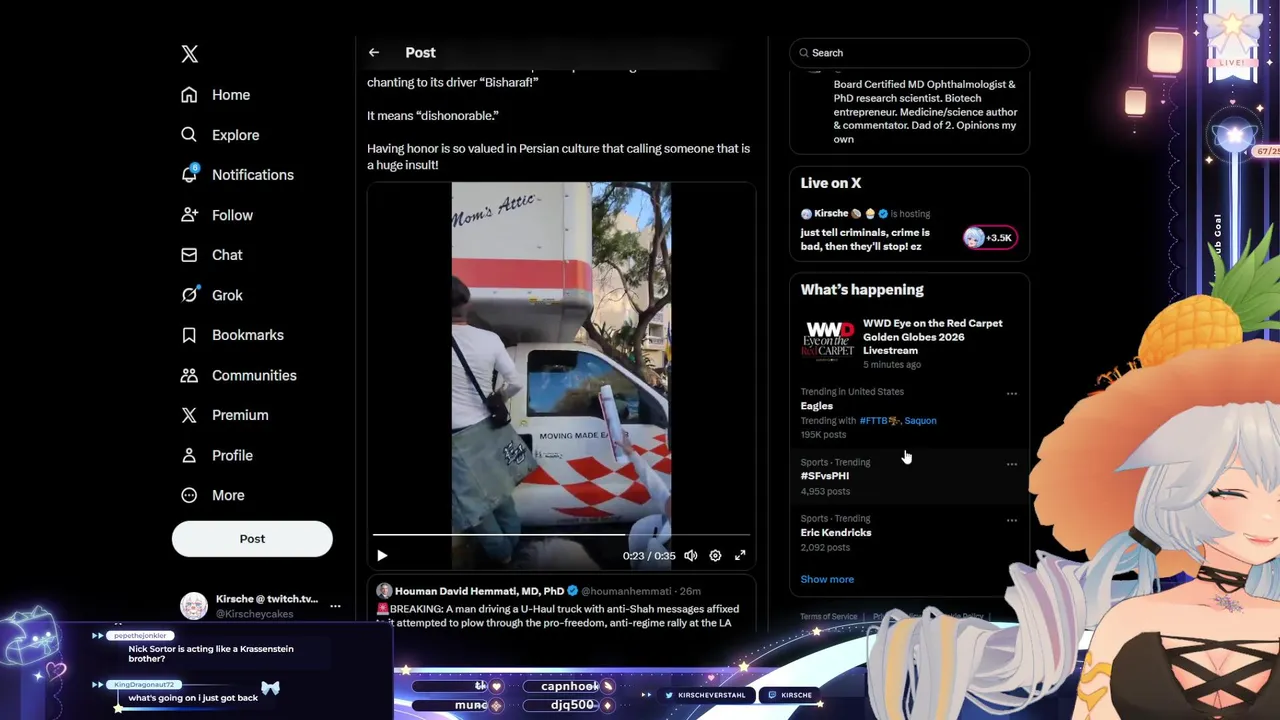
Task: Open Profile text label
Action: pos(232,455)
